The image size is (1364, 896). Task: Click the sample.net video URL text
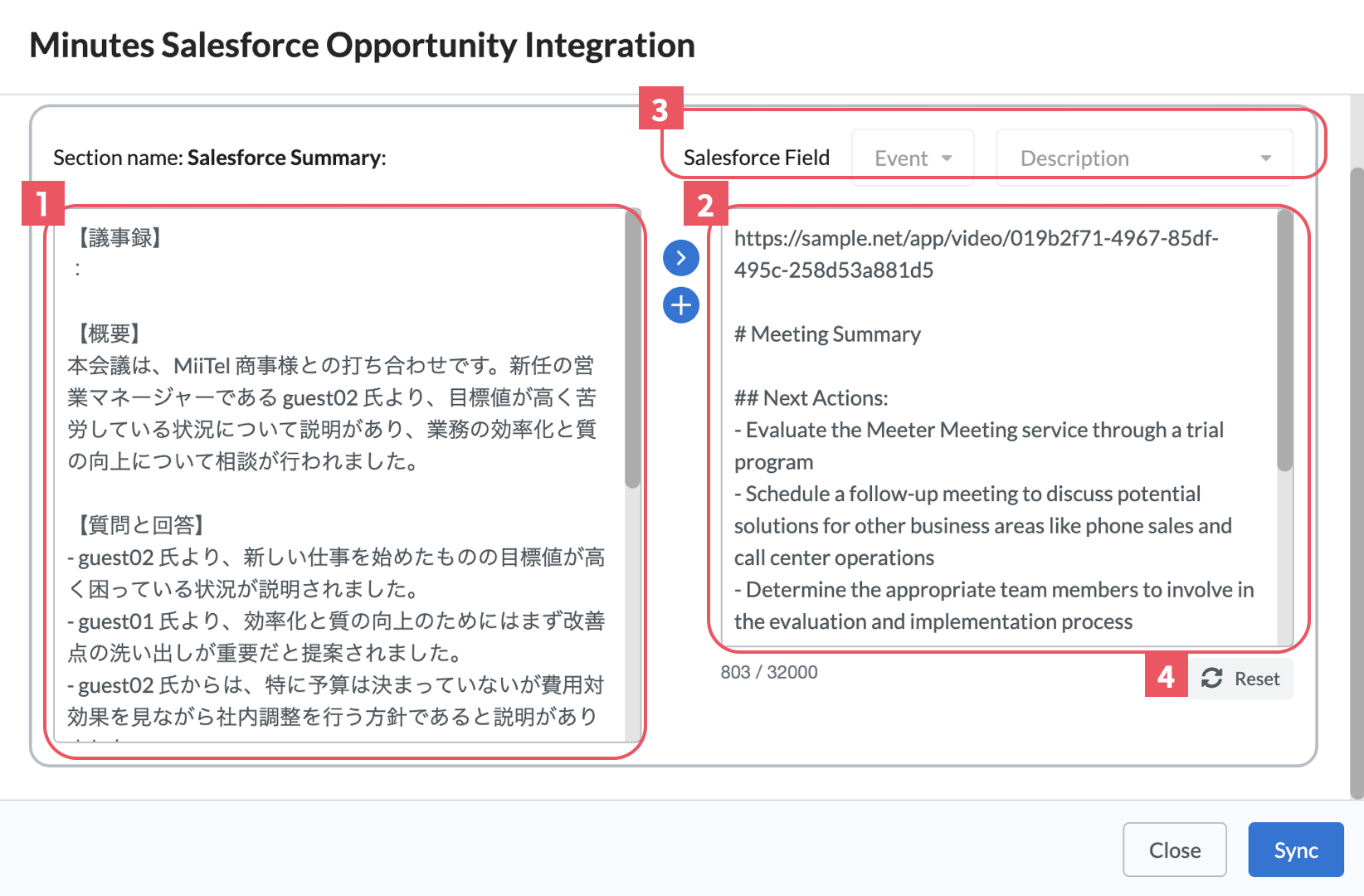(x=977, y=254)
